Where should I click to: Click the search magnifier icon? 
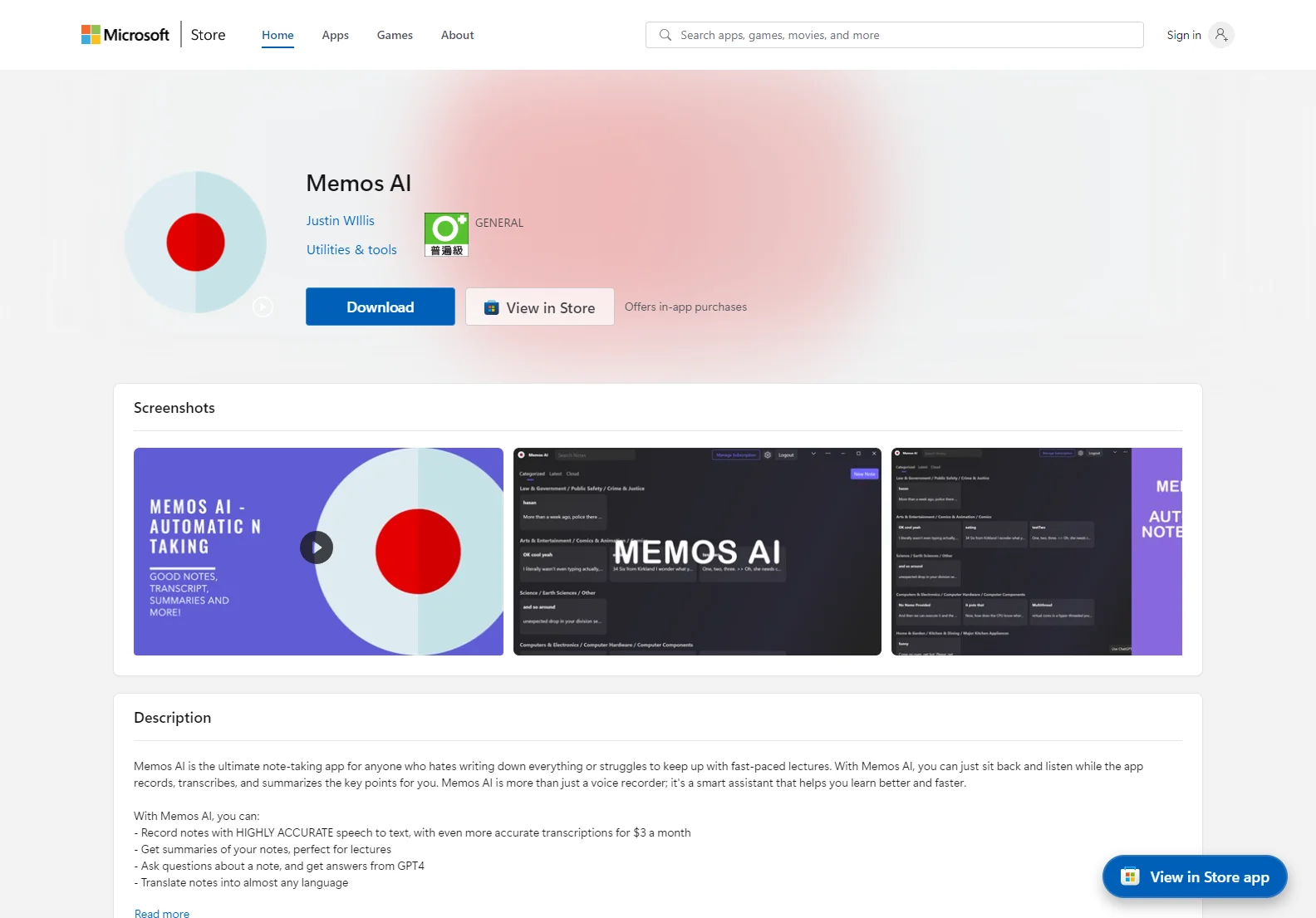point(665,35)
